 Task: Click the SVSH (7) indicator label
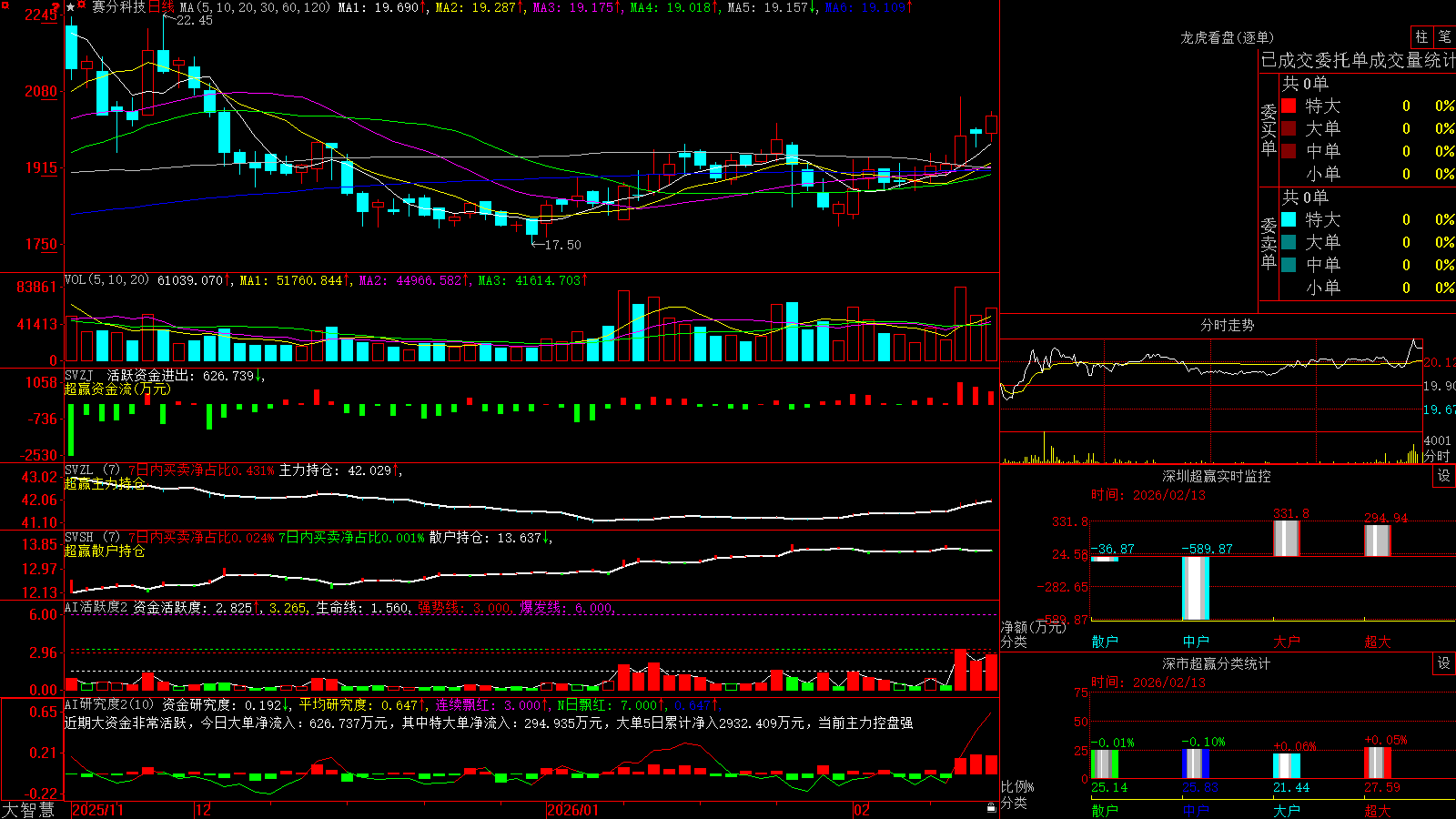[92, 538]
